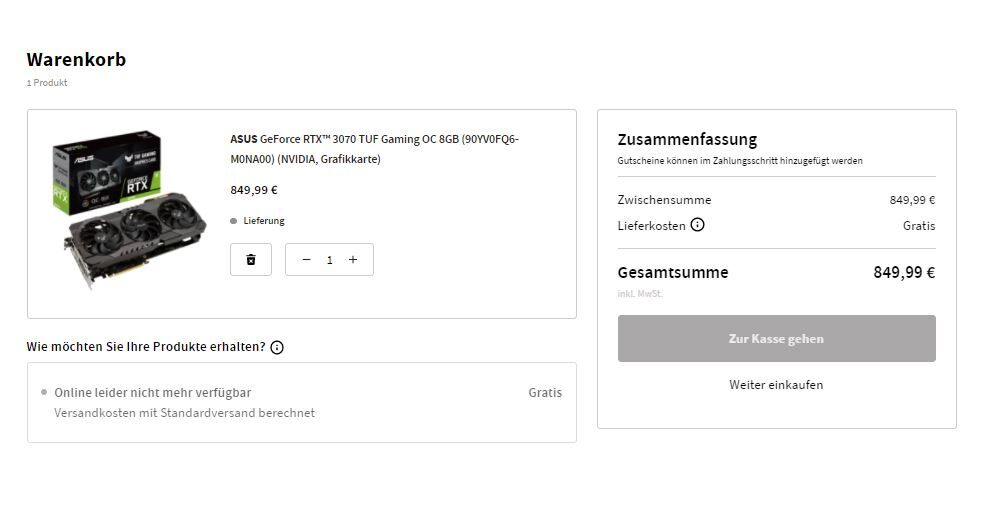Click the Zusammenfassung heading
Screen dimensions: 983x520
point(687,139)
